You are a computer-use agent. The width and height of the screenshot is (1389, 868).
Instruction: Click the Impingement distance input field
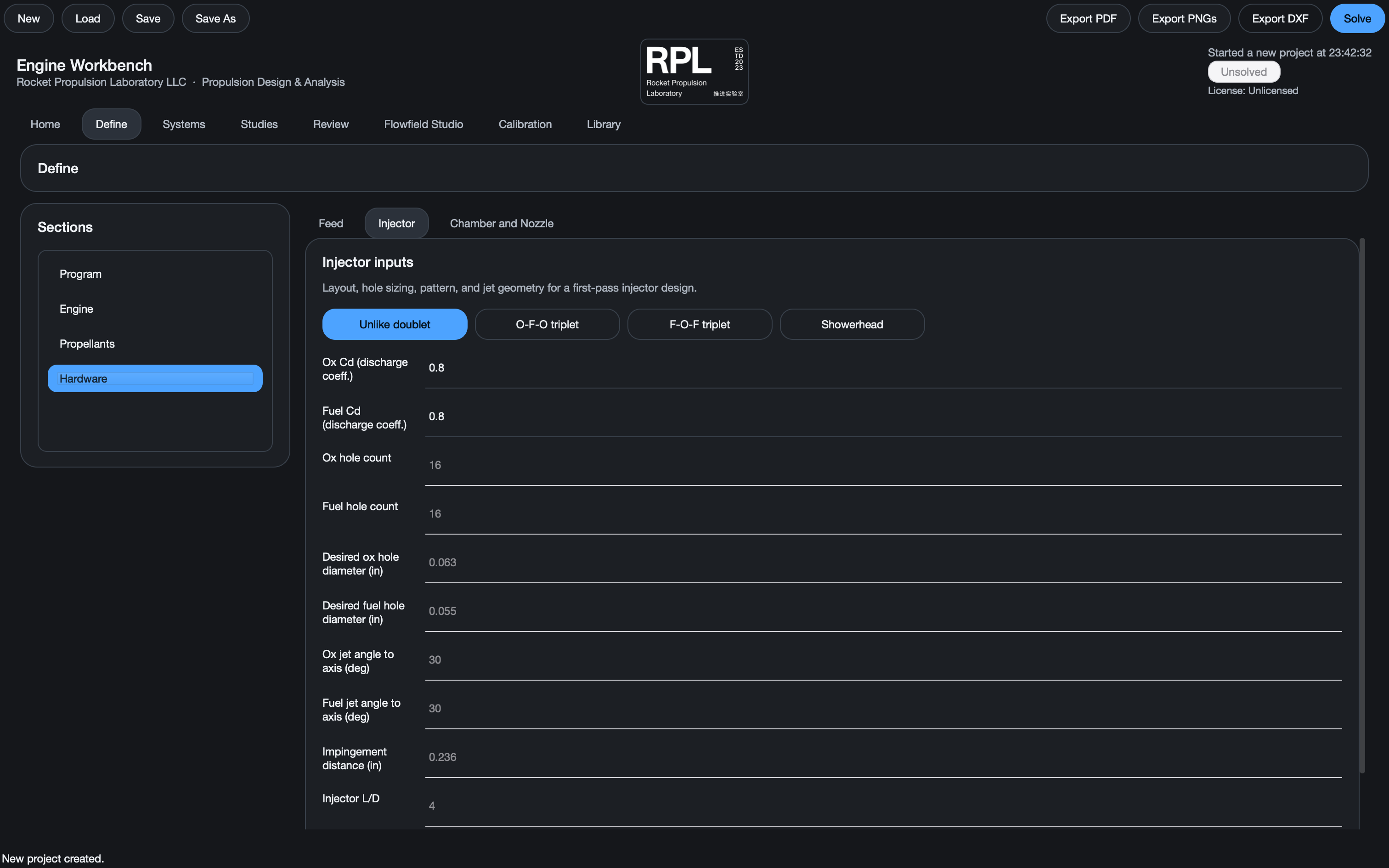point(883,758)
